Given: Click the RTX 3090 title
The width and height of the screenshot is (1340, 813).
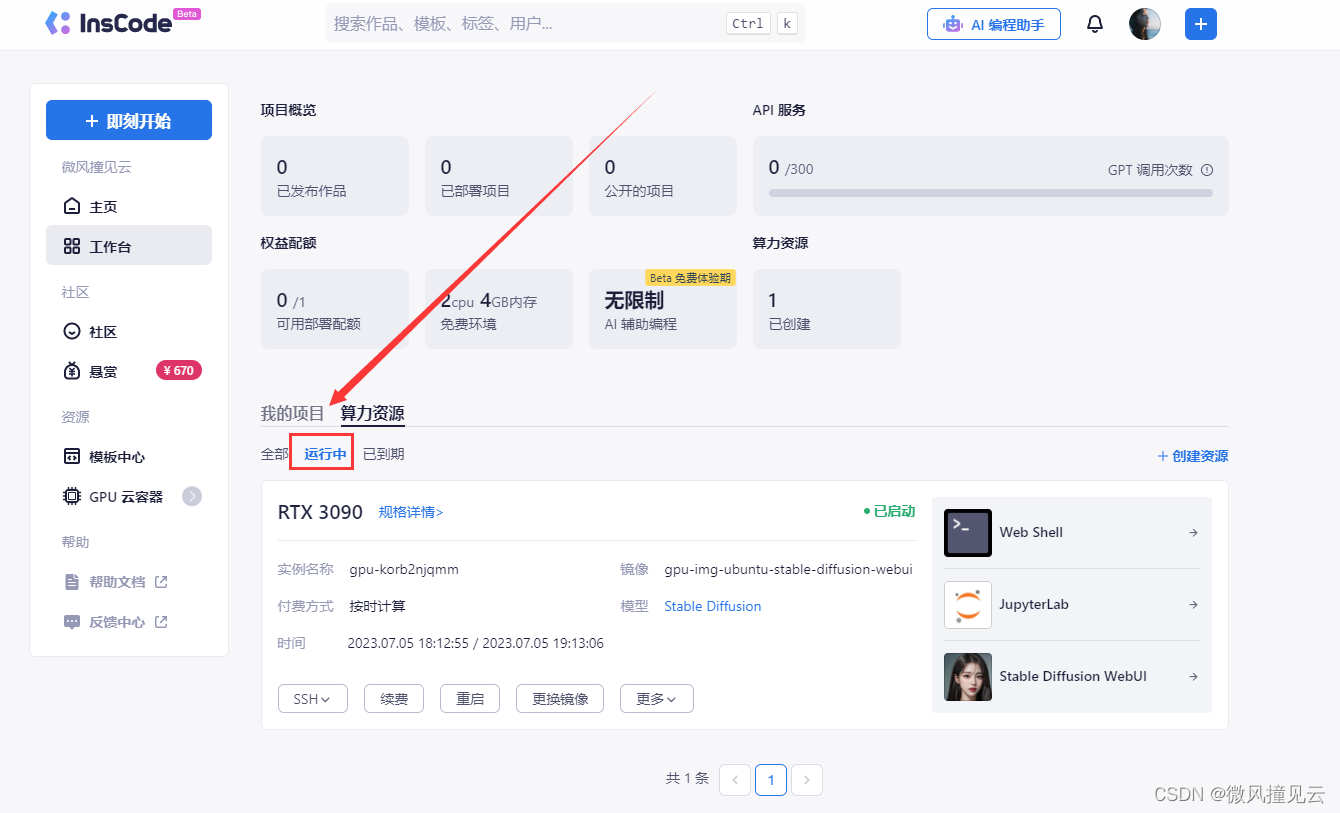Looking at the screenshot, I should [320, 512].
